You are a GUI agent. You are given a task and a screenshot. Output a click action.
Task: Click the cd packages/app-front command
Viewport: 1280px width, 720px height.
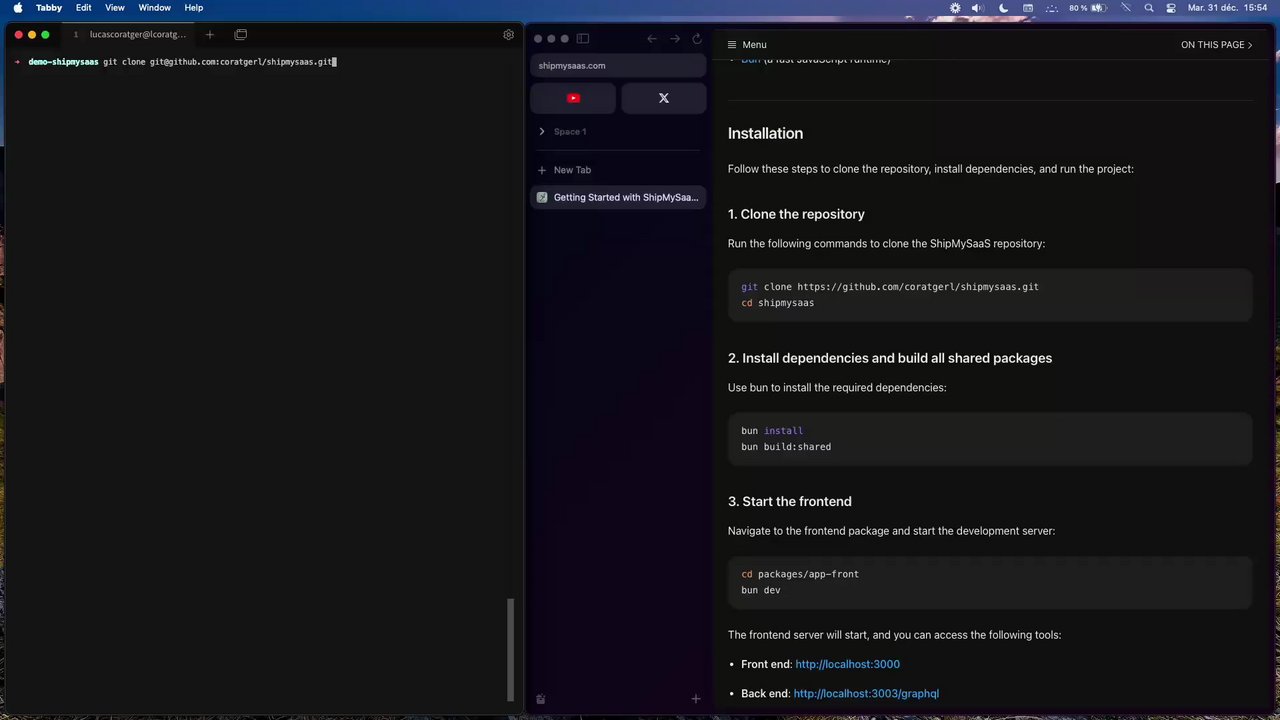[800, 574]
